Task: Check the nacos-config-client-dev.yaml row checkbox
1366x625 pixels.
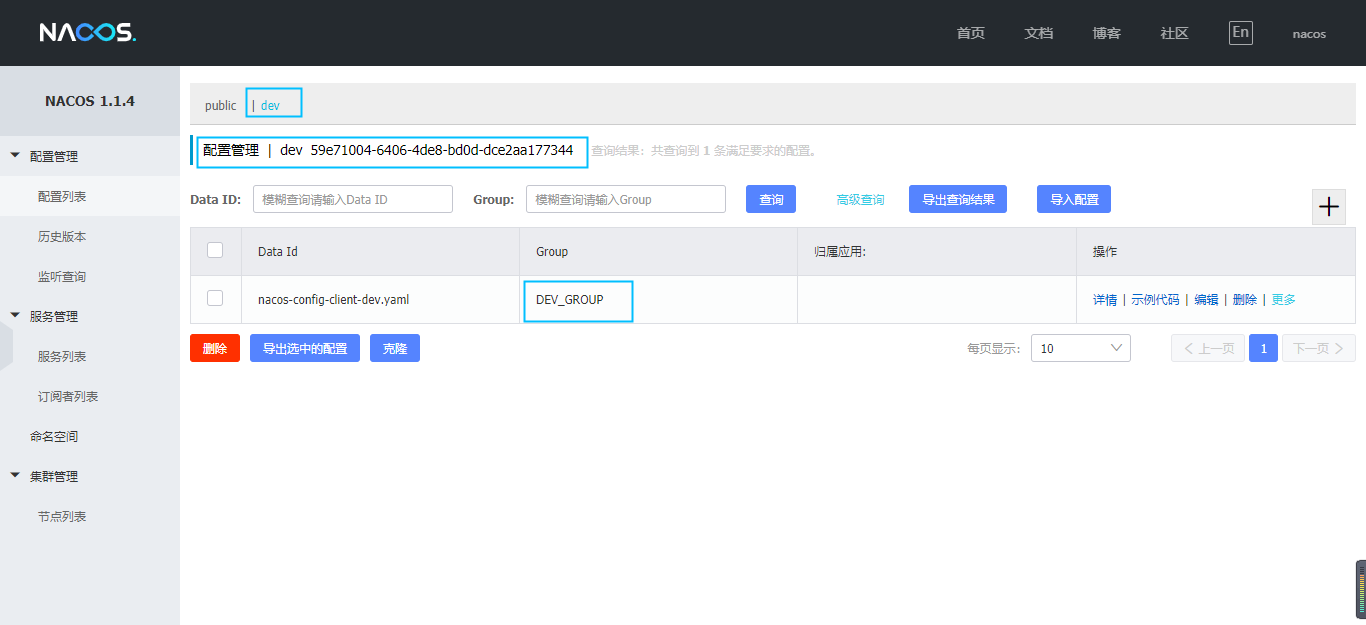Action: coord(215,298)
